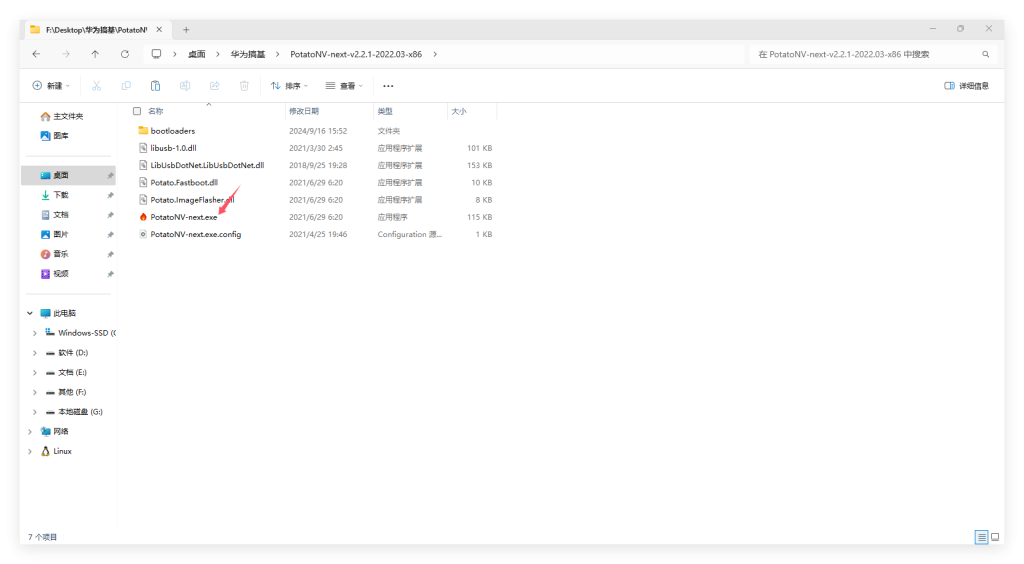Click bootloaders date 2024/9/16 15:52
The image size is (1024, 564).
point(318,131)
